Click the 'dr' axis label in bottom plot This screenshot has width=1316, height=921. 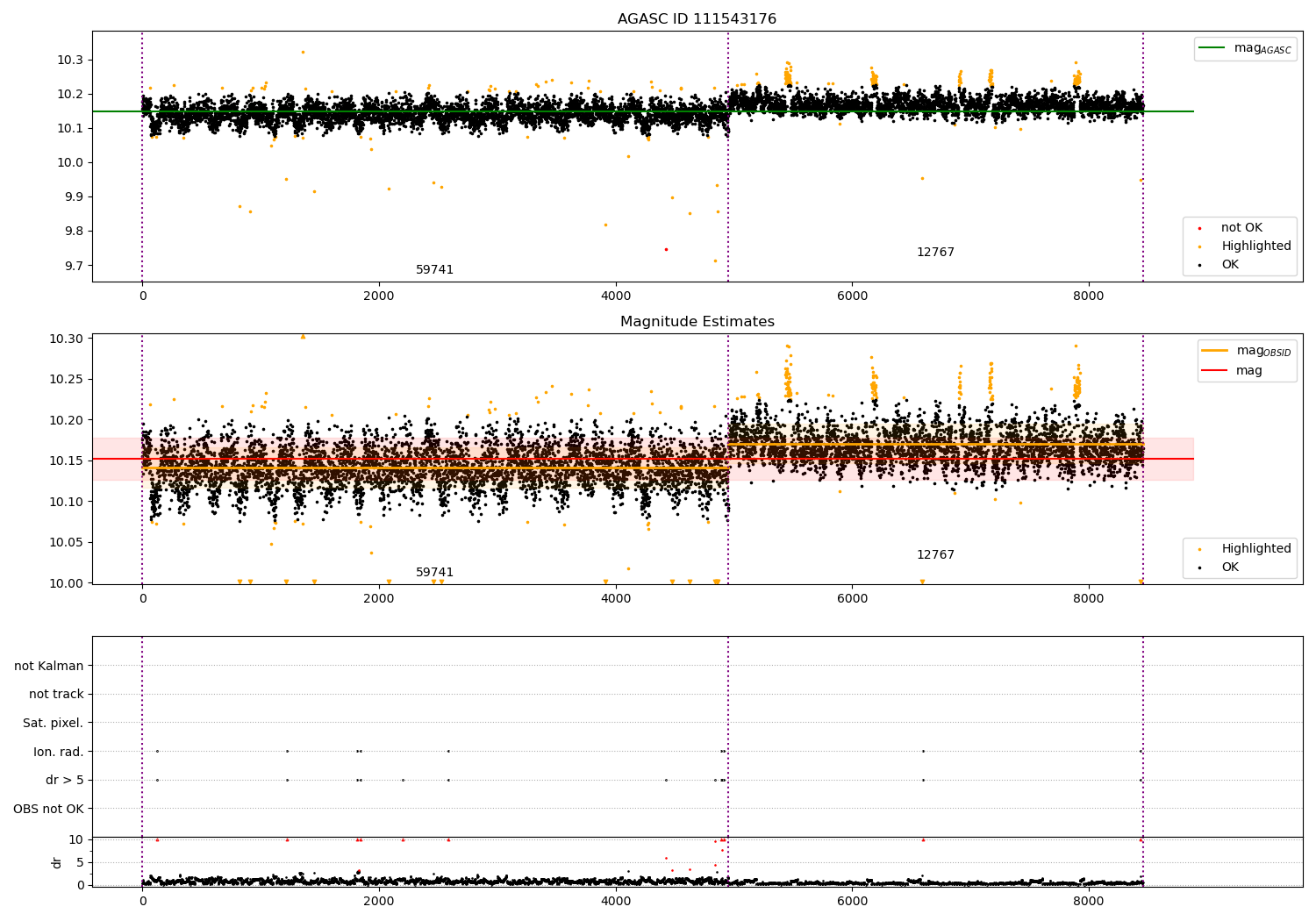tap(57, 862)
